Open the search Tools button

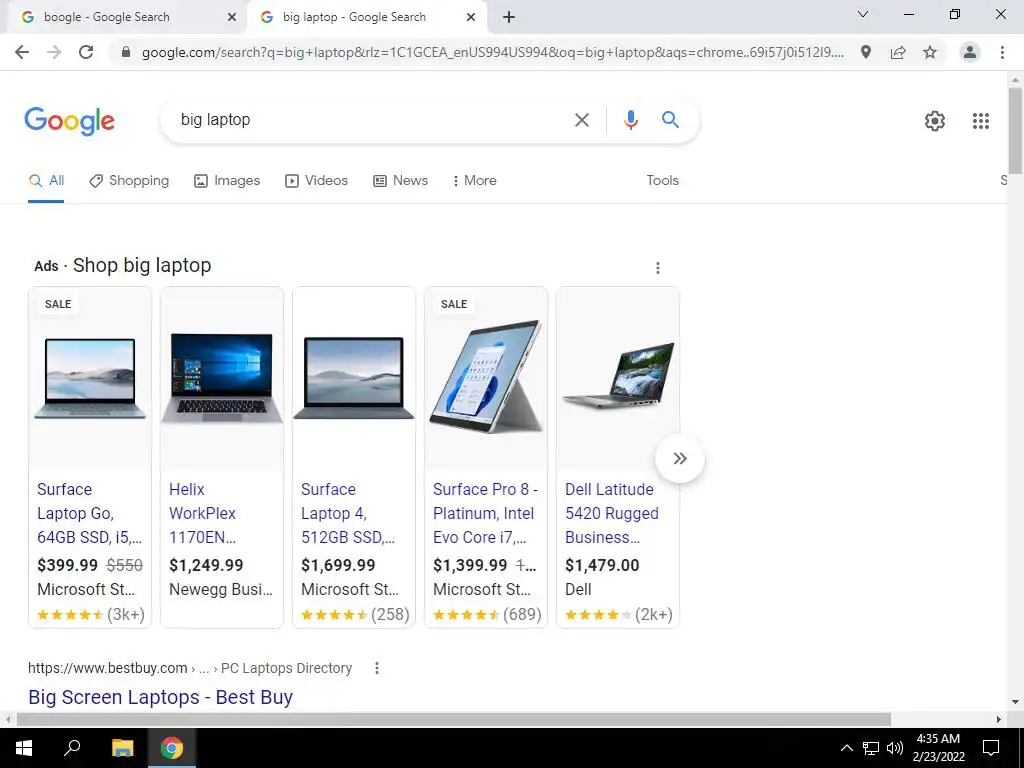tap(662, 181)
